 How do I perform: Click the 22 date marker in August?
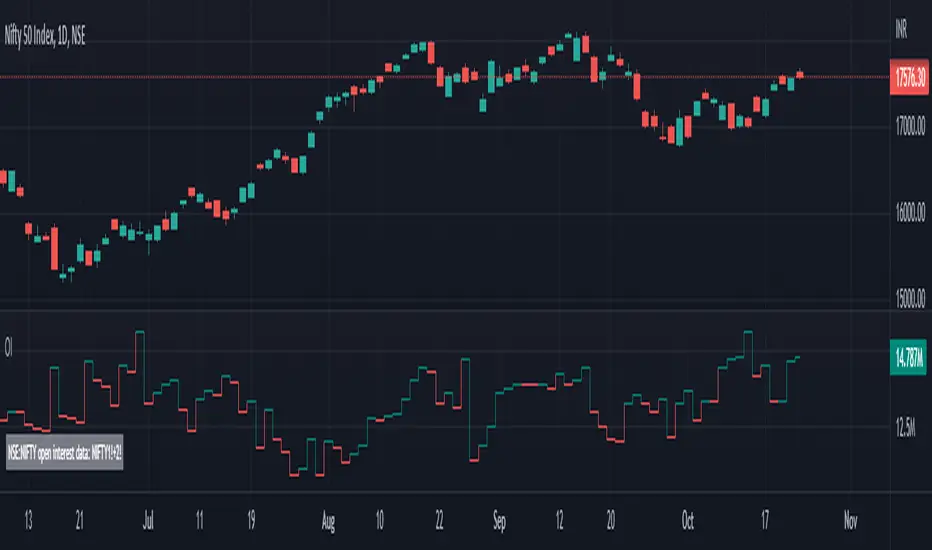click(439, 521)
